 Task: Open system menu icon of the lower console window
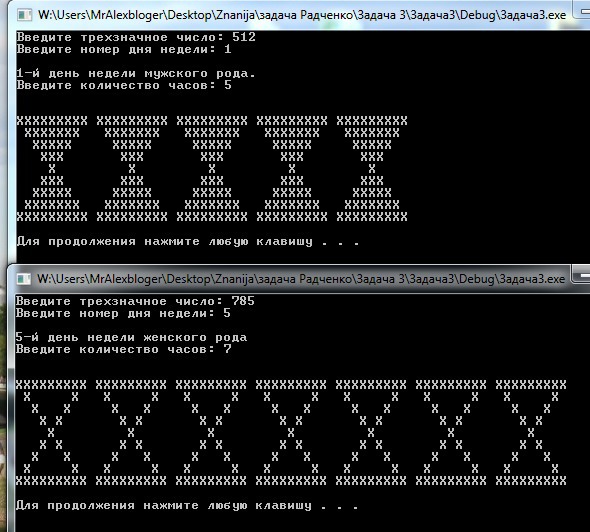pos(24,279)
